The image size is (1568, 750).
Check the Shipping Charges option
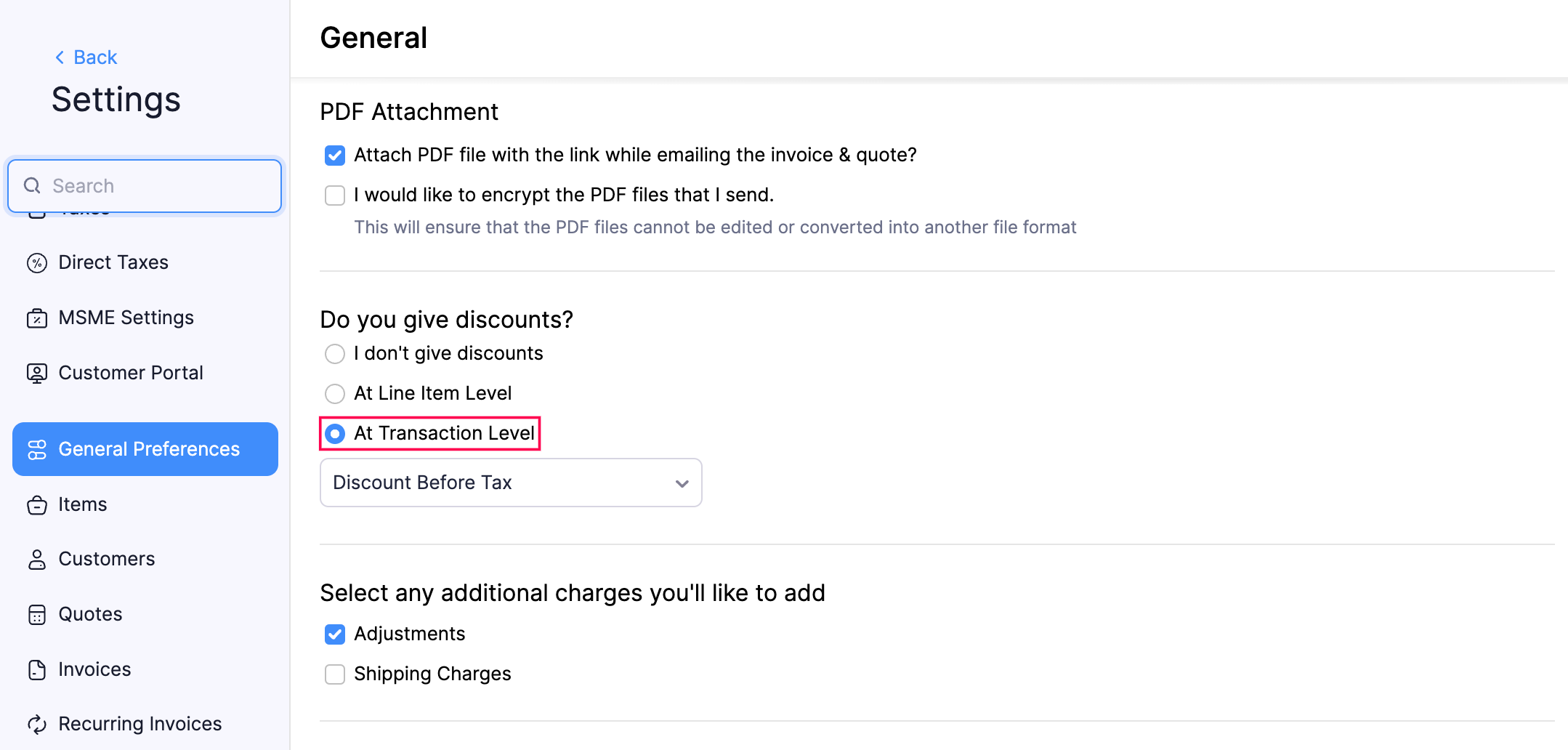334,674
